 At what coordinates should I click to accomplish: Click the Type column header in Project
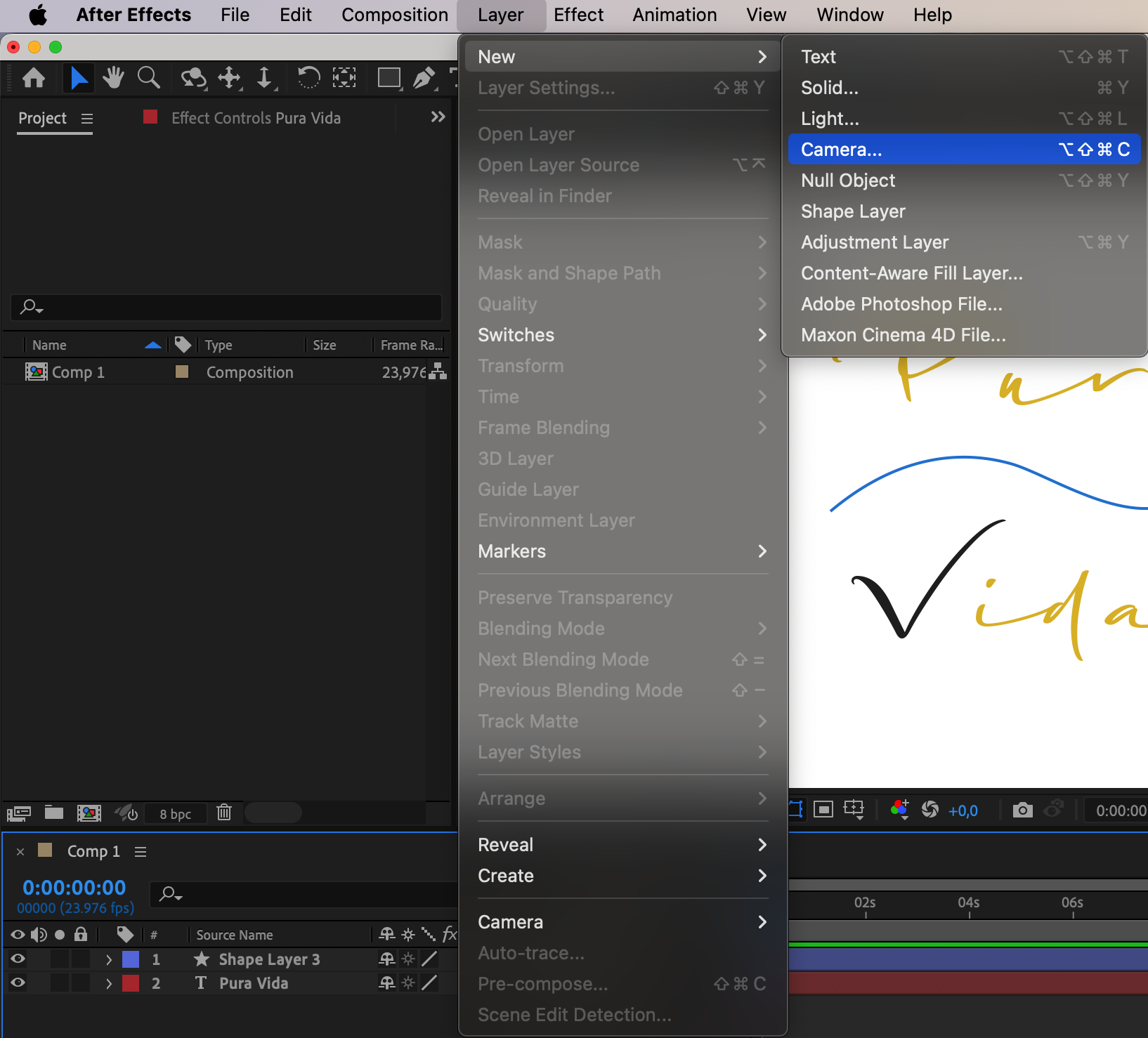click(x=218, y=345)
